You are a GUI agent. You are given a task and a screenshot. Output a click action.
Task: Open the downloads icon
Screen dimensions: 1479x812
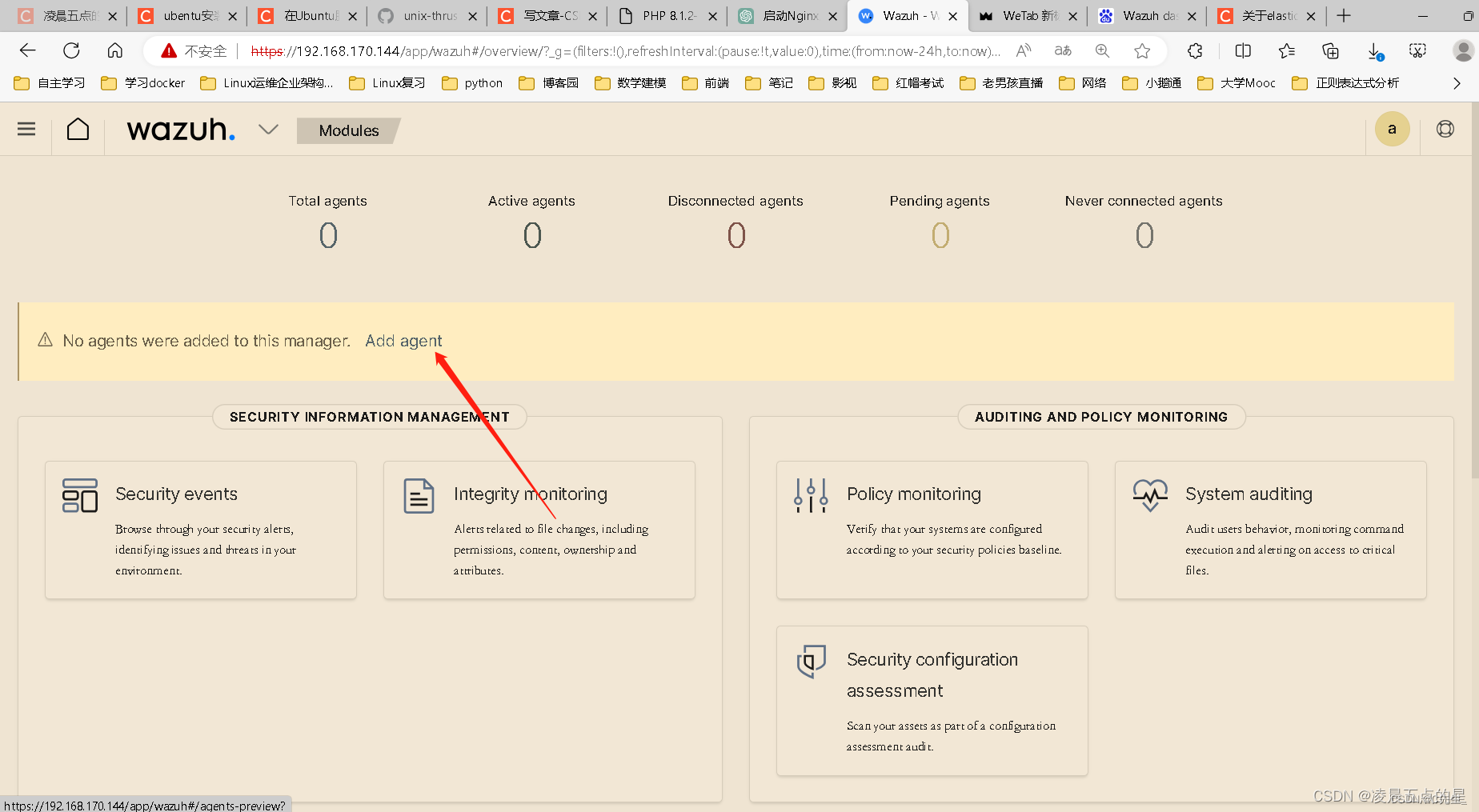tap(1375, 51)
